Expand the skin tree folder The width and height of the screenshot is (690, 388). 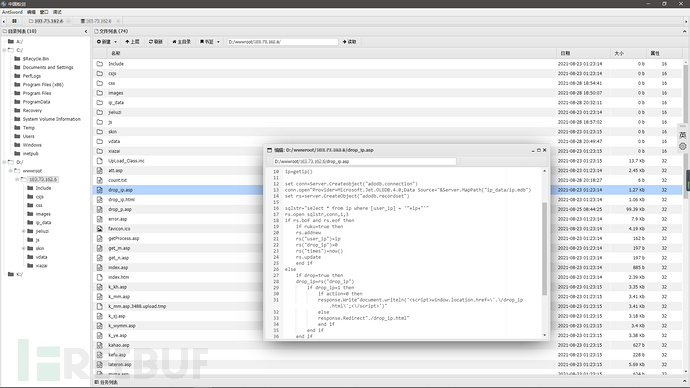click(x=23, y=248)
